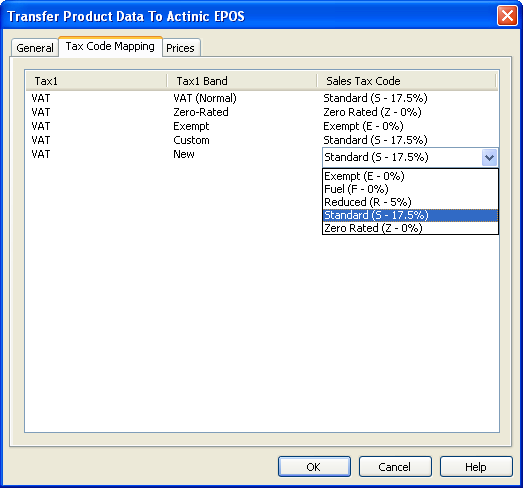Pick Fuel (F - 0%) option

[x=410, y=189]
